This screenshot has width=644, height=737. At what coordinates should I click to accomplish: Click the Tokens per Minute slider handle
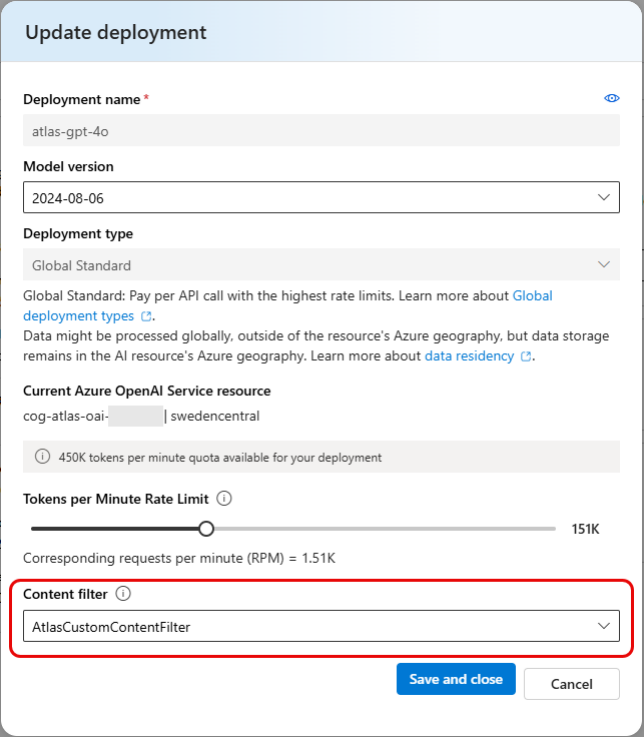tap(206, 529)
